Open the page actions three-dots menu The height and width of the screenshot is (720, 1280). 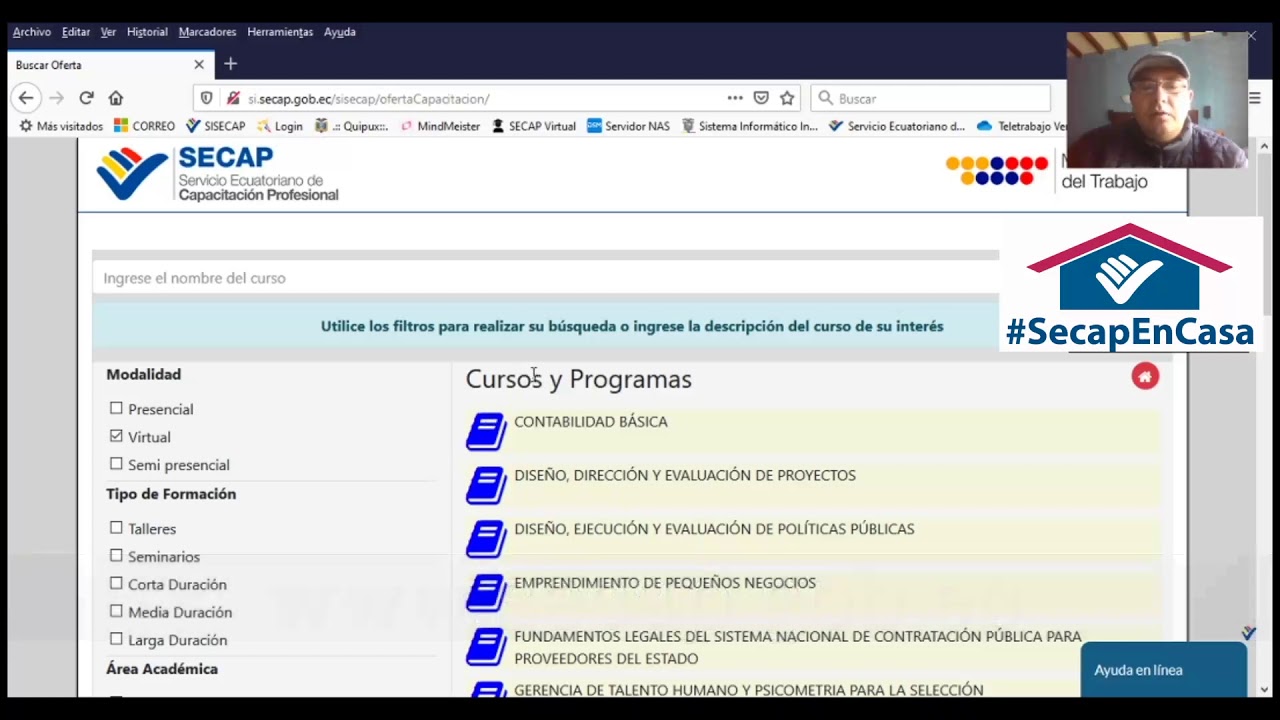tap(735, 98)
